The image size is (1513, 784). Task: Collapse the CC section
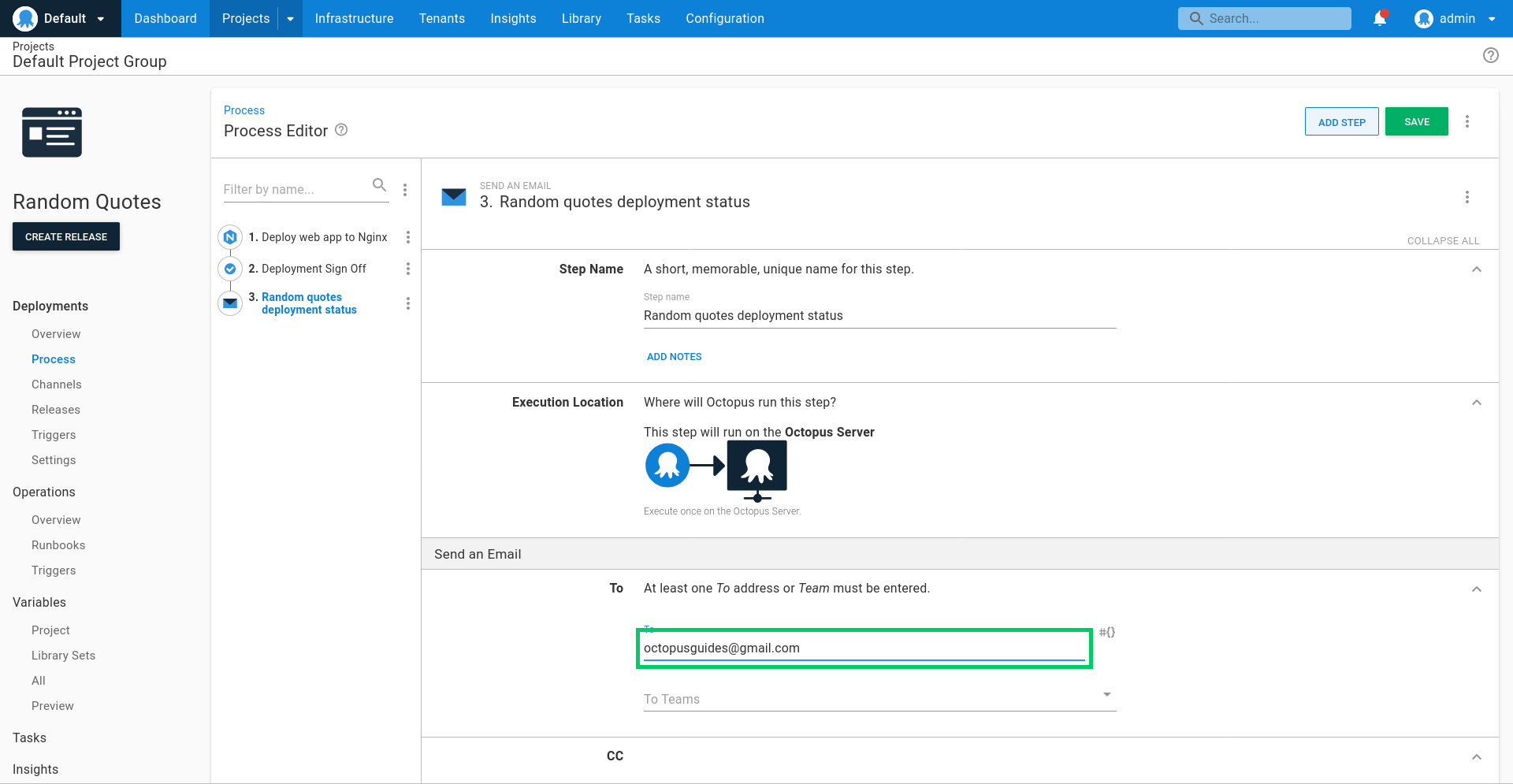pos(1477,757)
